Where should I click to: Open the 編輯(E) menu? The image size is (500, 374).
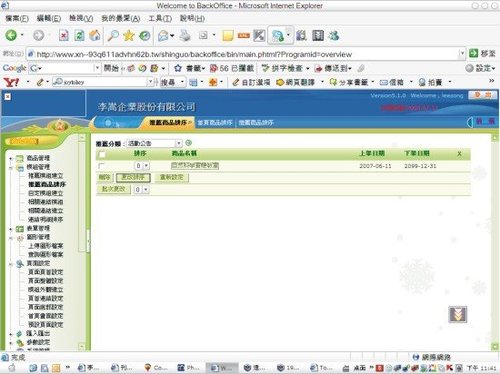pyautogui.click(x=49, y=18)
